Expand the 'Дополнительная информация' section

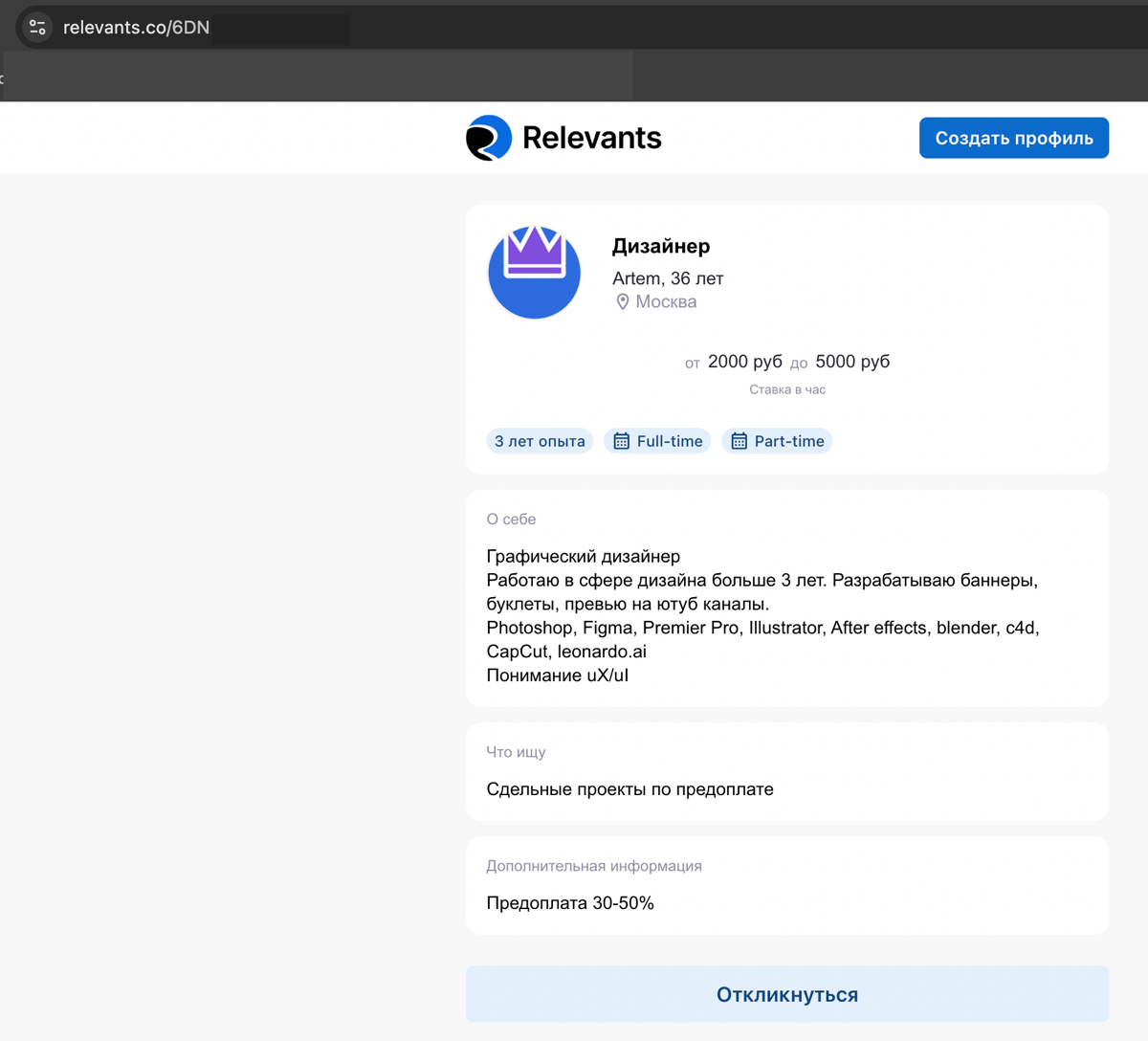click(x=786, y=885)
